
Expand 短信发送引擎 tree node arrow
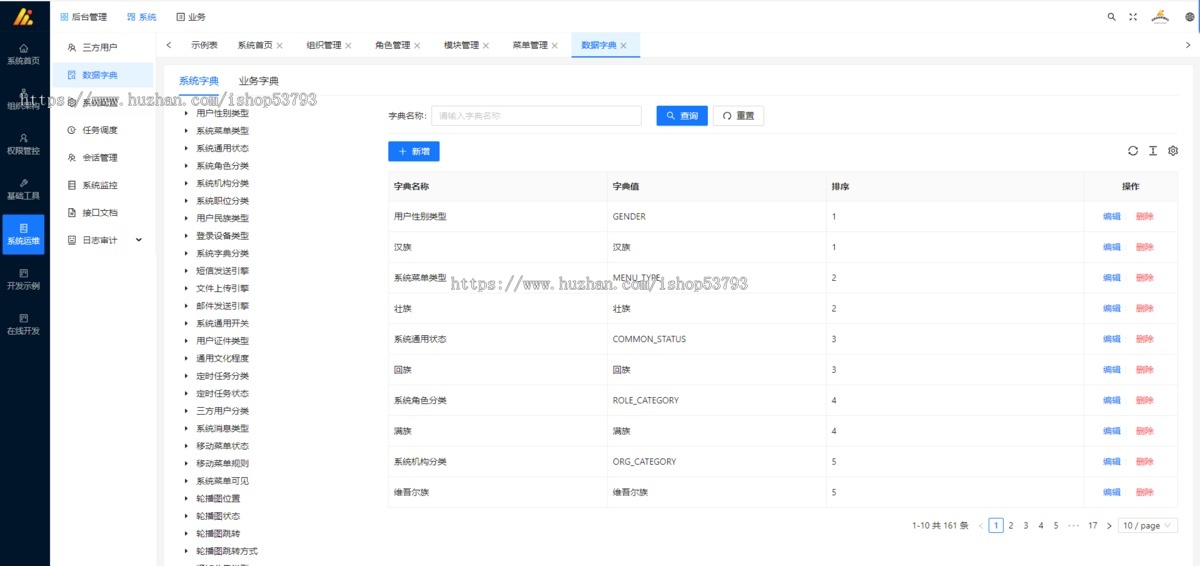click(186, 270)
